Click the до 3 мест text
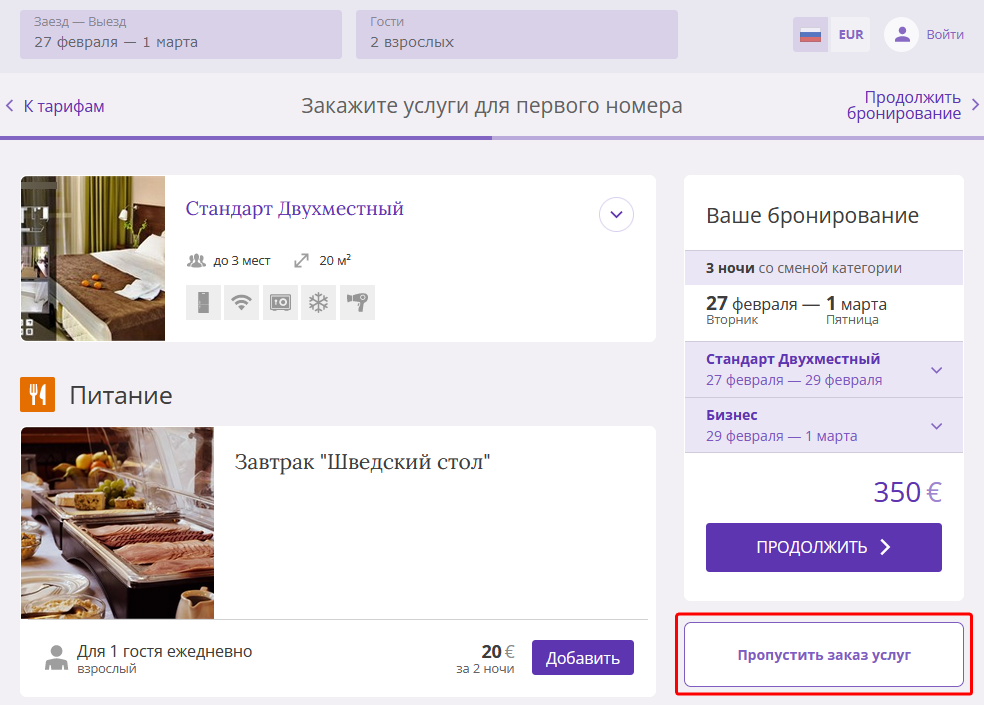Screen dimensions: 984x705 pos(242,261)
